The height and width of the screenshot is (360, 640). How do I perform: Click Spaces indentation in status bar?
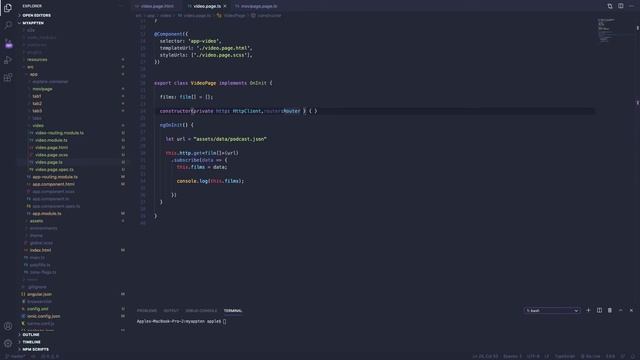[x=512, y=356]
